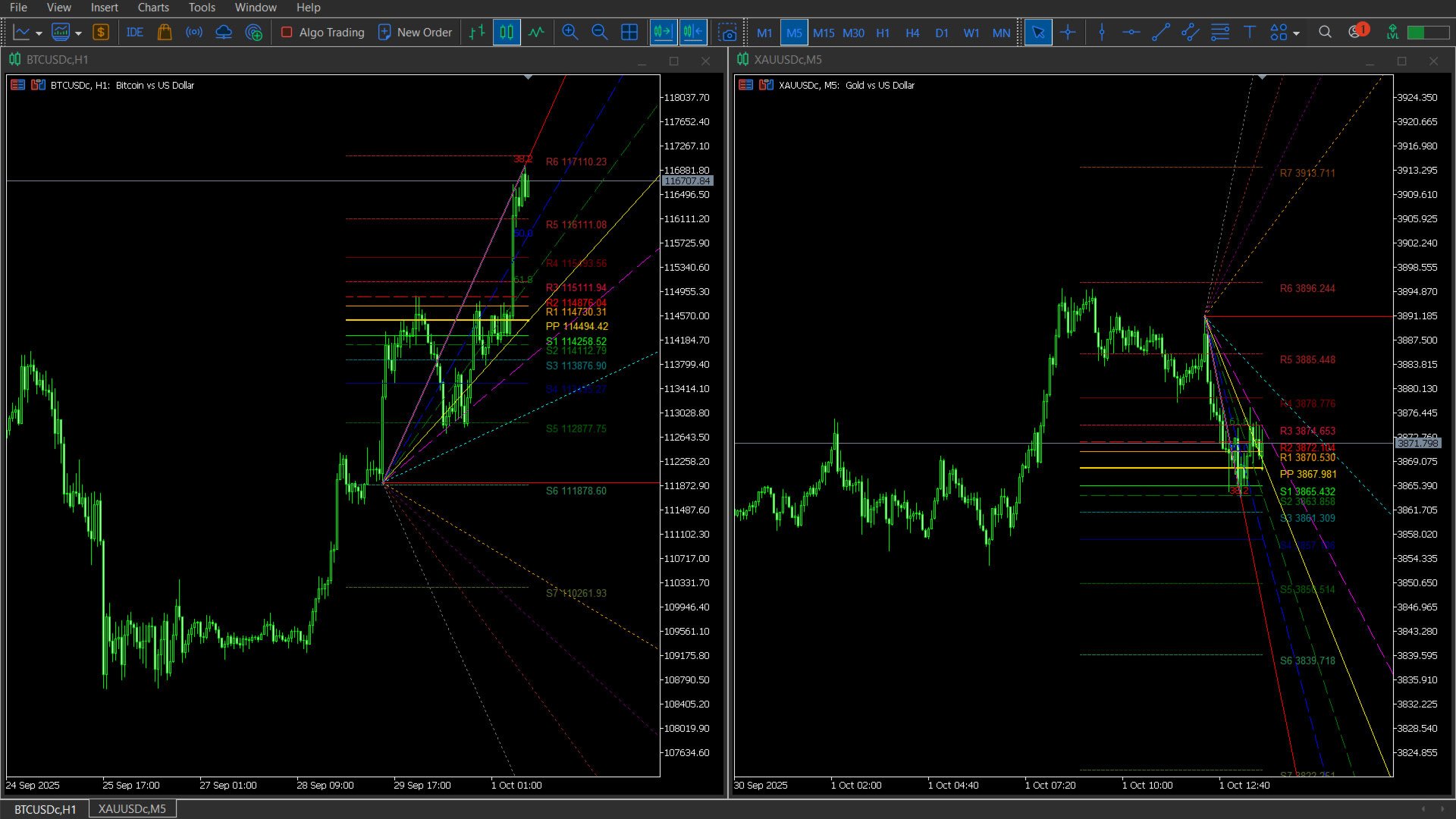Open the Signals broadcast icon

[194, 33]
